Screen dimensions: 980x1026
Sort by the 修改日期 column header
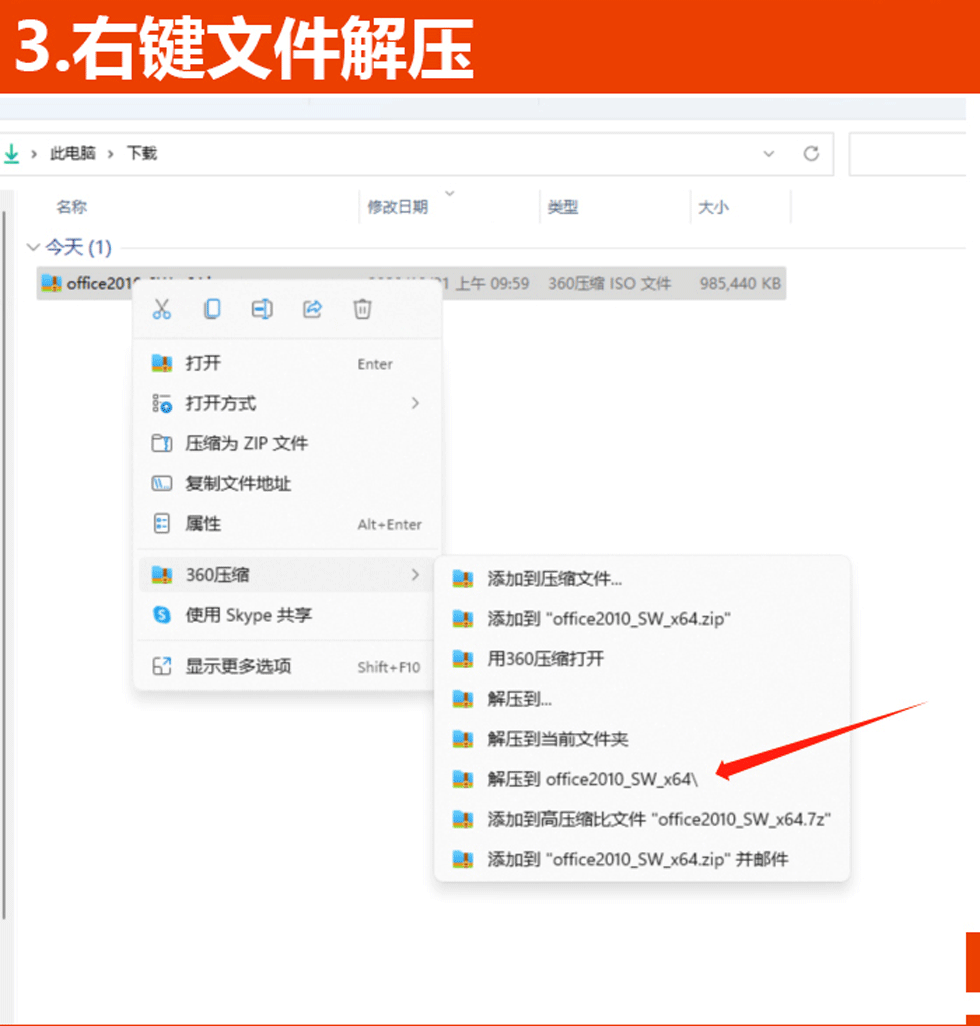[x=398, y=207]
